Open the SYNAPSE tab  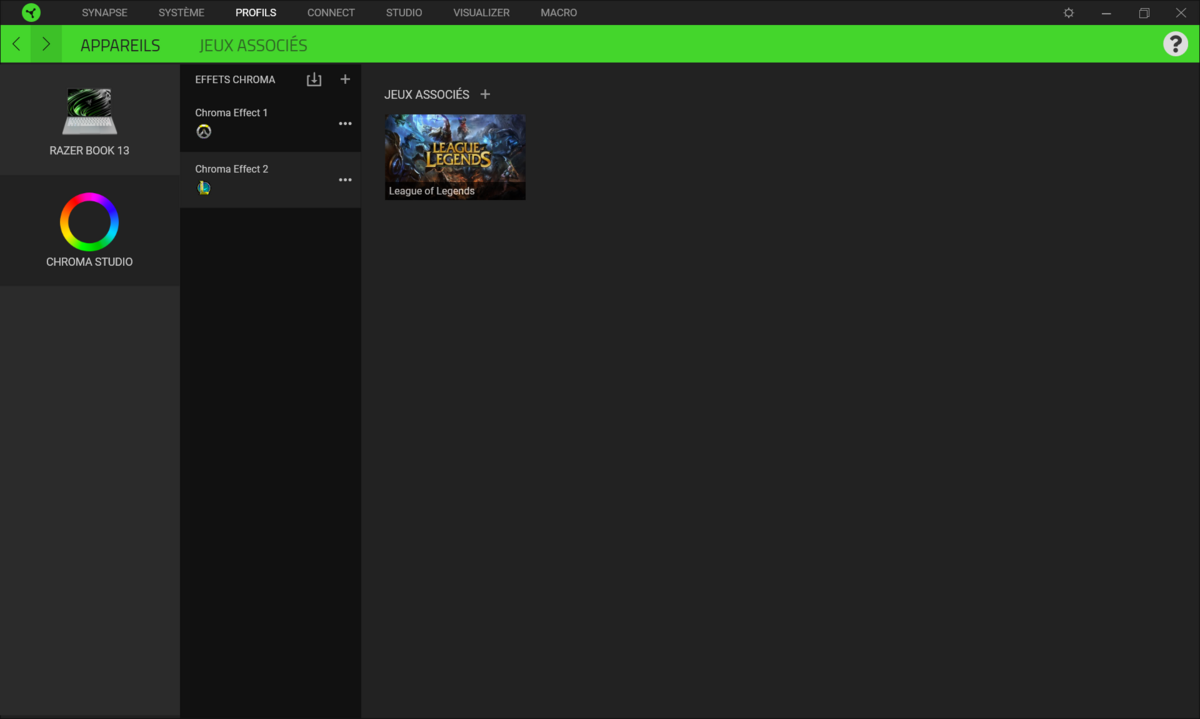(x=105, y=13)
